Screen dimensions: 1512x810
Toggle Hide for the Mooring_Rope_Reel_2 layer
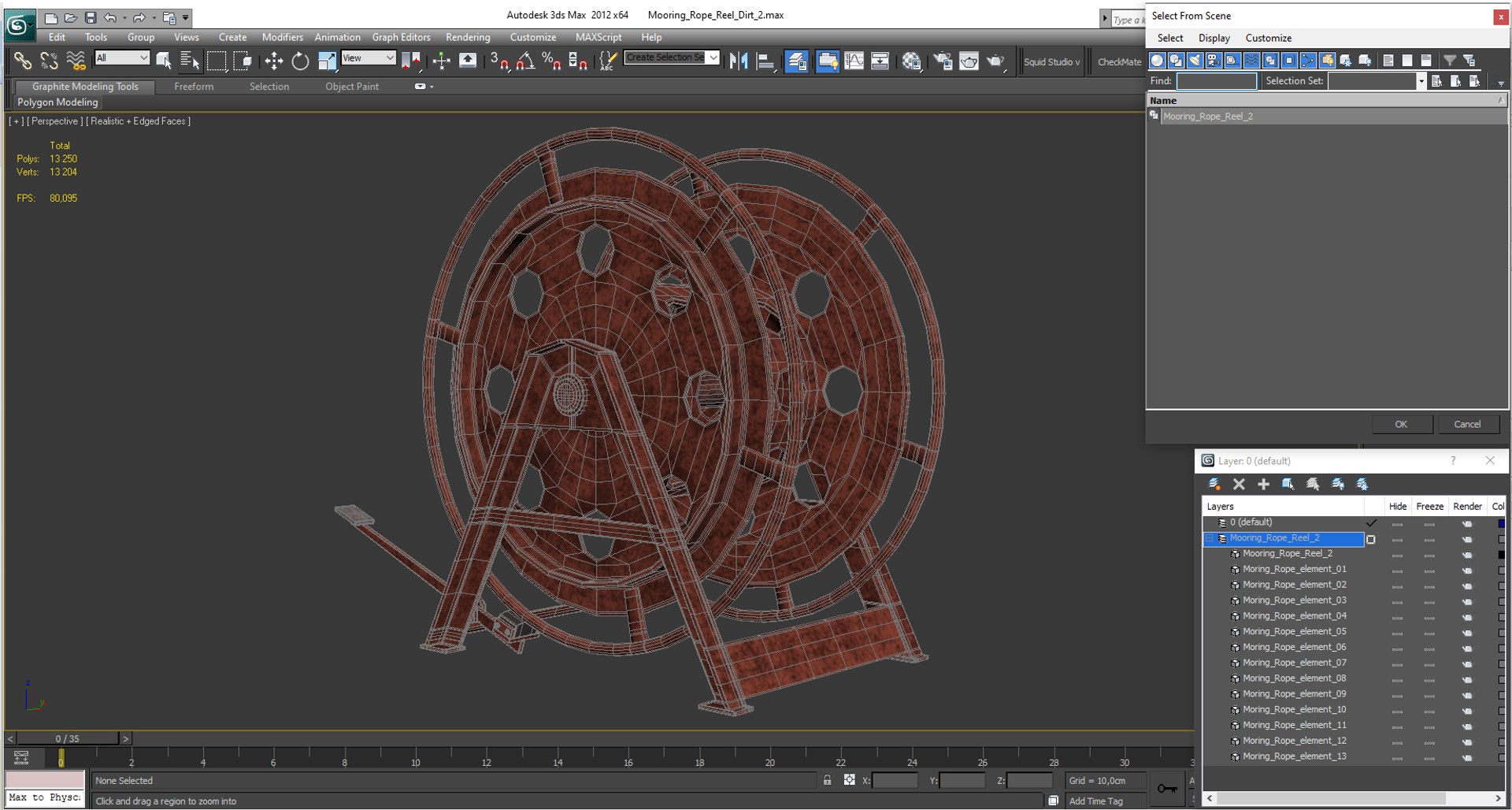pyautogui.click(x=1397, y=539)
